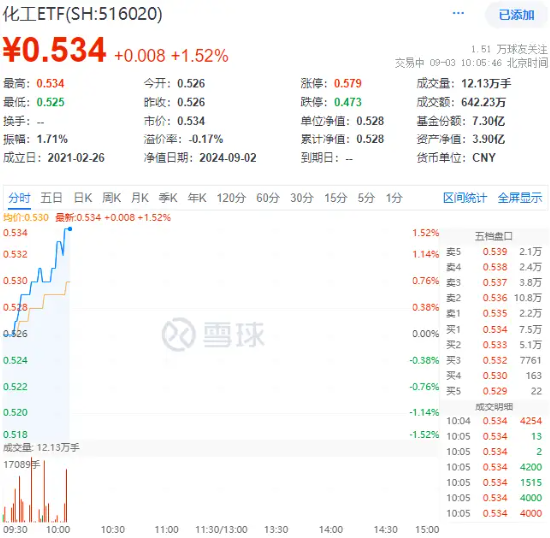Open the 周K chart tab
Image resolution: width=550 pixels, height=538 pixels.
click(112, 198)
